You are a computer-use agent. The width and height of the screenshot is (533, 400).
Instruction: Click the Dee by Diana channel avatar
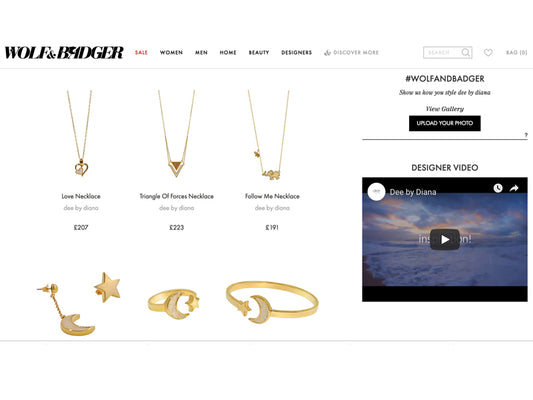(x=376, y=192)
